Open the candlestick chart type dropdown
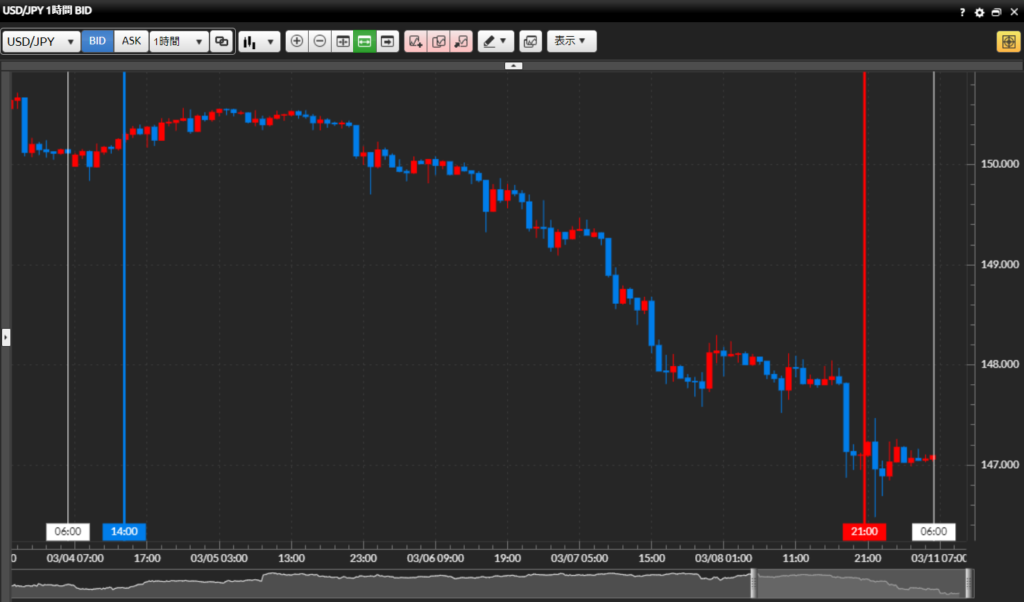The height and width of the screenshot is (602, 1024). coord(259,42)
